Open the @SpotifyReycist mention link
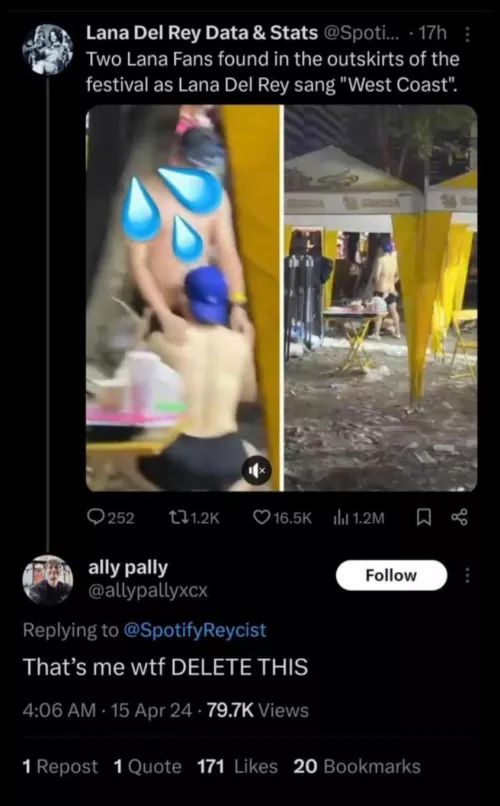Screen dimensions: 500x806 tap(196, 630)
